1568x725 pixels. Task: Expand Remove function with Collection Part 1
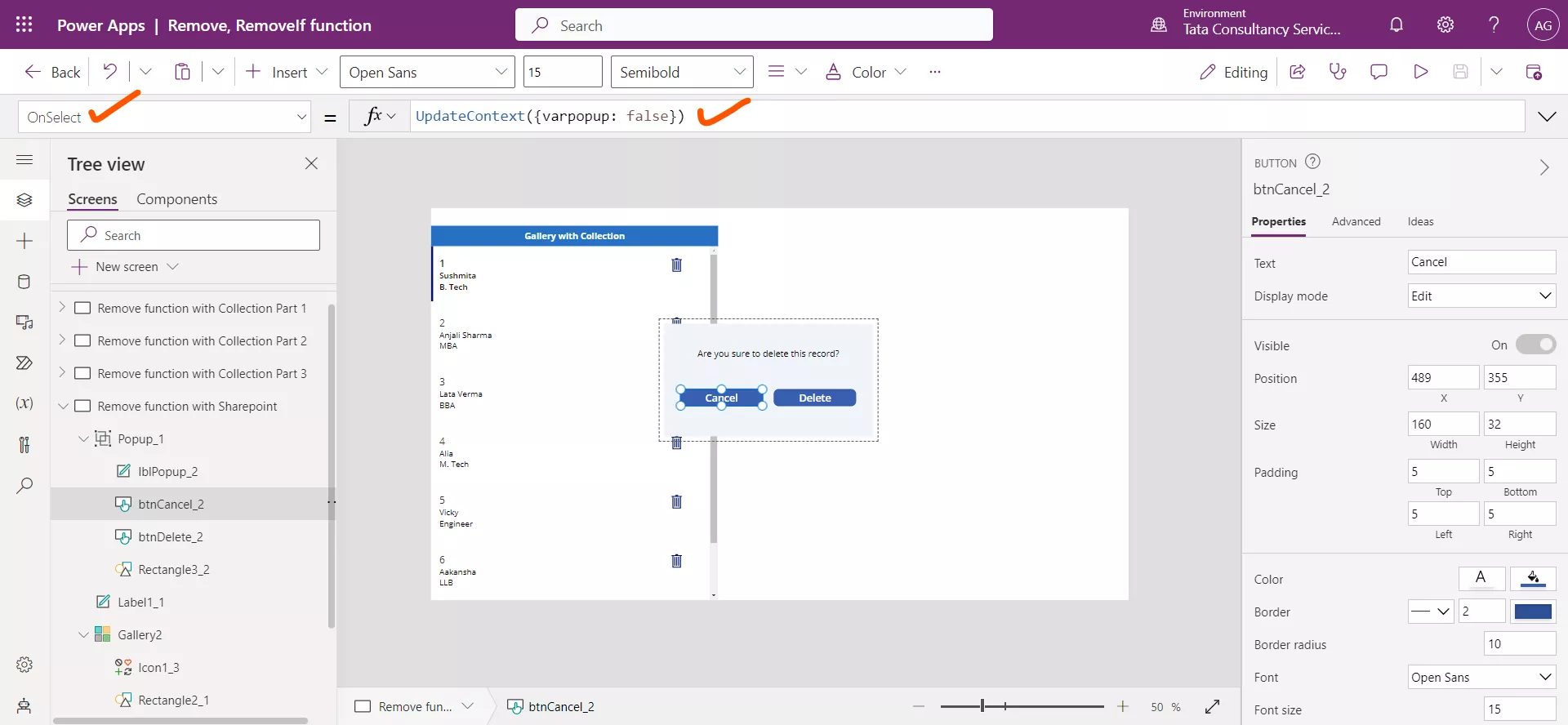62,307
